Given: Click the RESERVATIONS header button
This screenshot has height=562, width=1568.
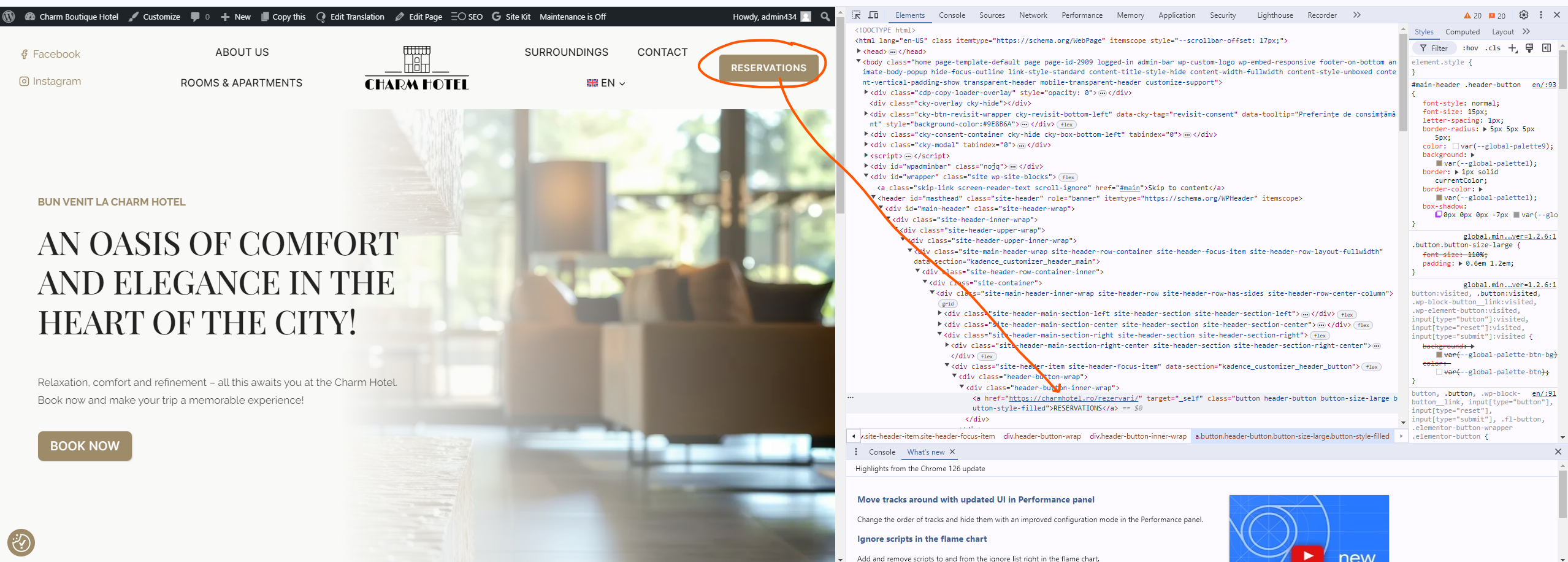Looking at the screenshot, I should tap(768, 68).
